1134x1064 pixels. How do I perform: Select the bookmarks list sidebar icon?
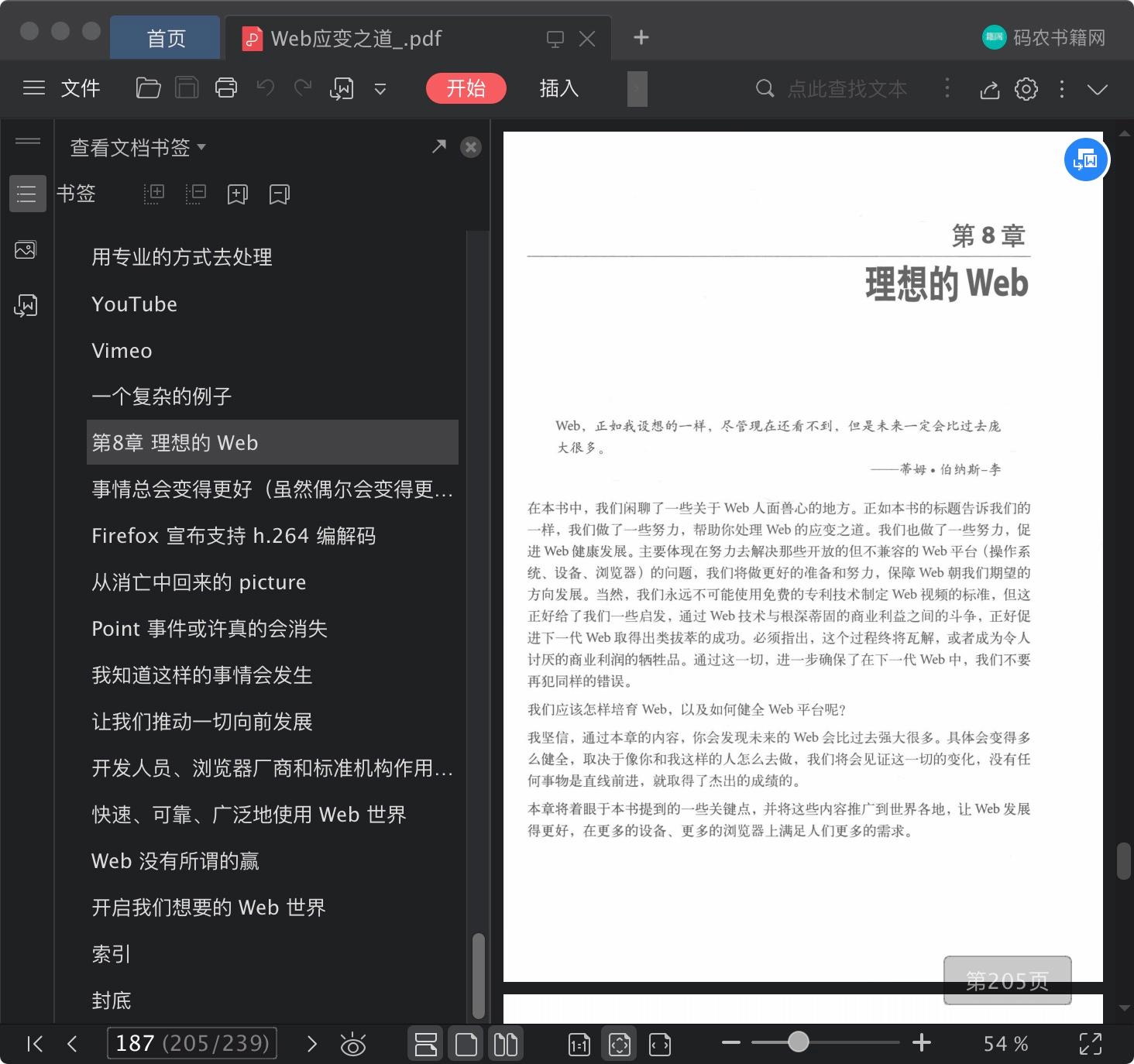(27, 194)
